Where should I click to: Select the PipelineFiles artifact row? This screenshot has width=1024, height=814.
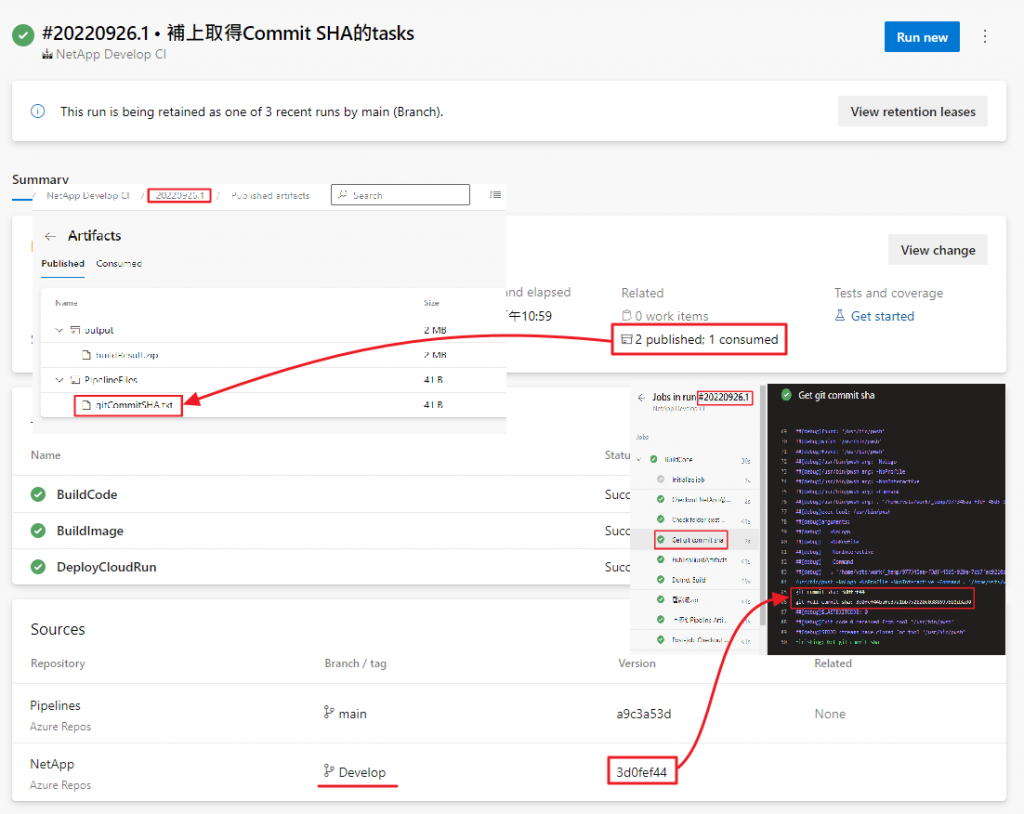point(273,380)
